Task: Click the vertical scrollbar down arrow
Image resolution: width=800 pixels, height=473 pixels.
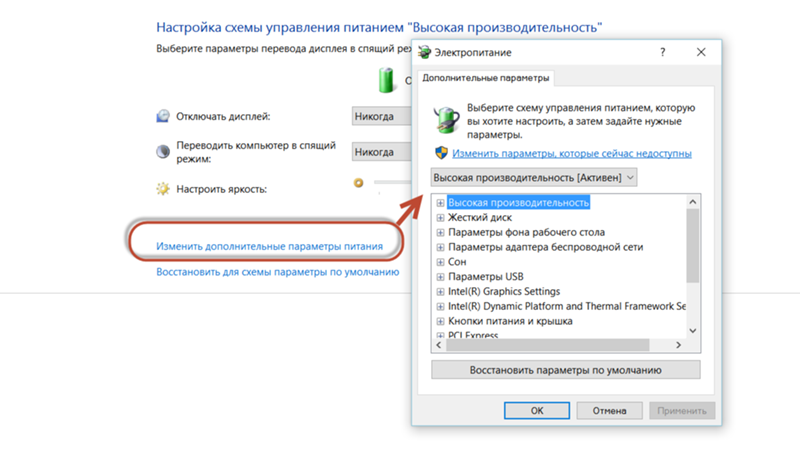Action: 692,331
